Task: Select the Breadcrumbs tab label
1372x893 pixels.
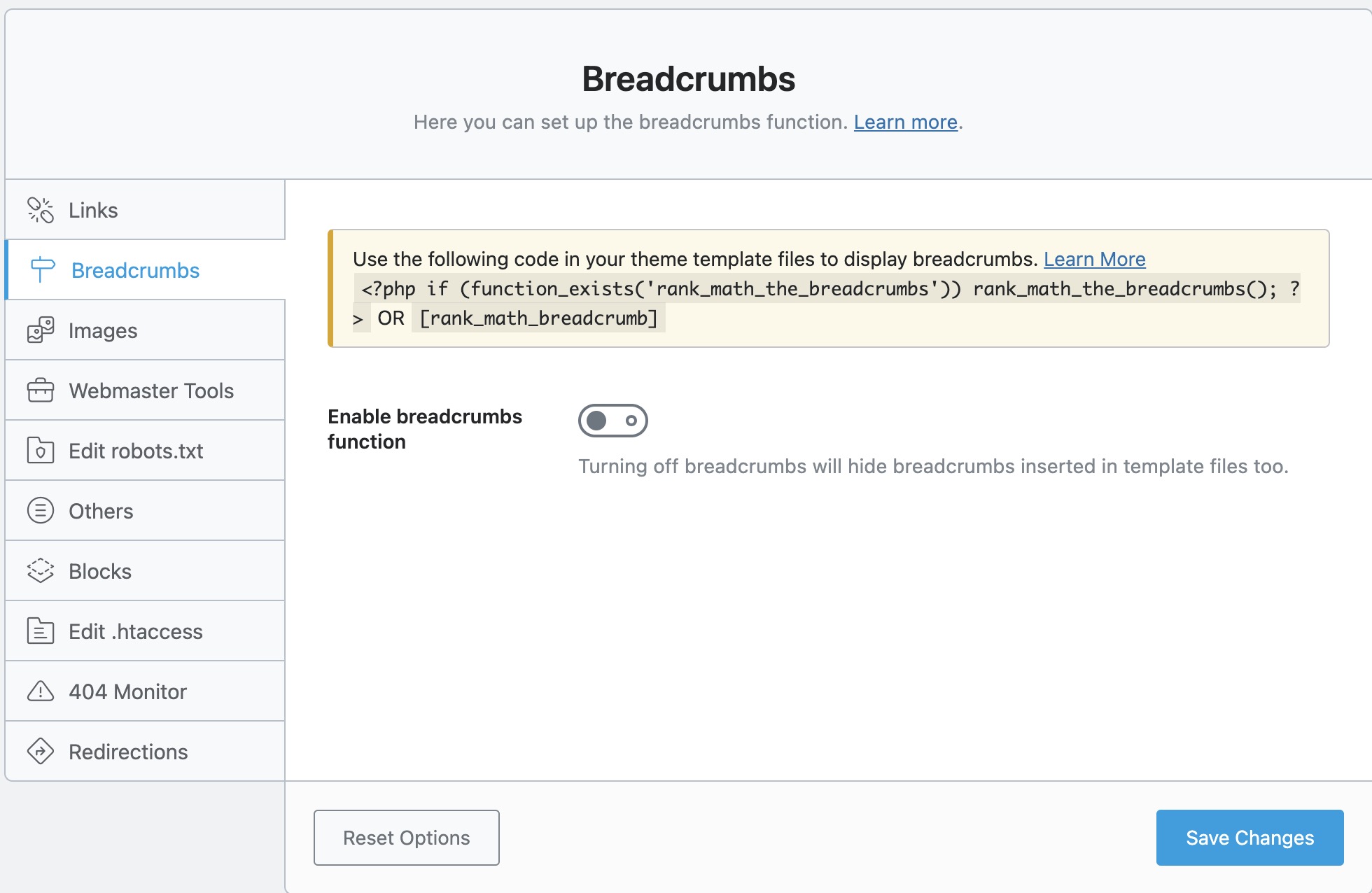Action: pos(135,270)
